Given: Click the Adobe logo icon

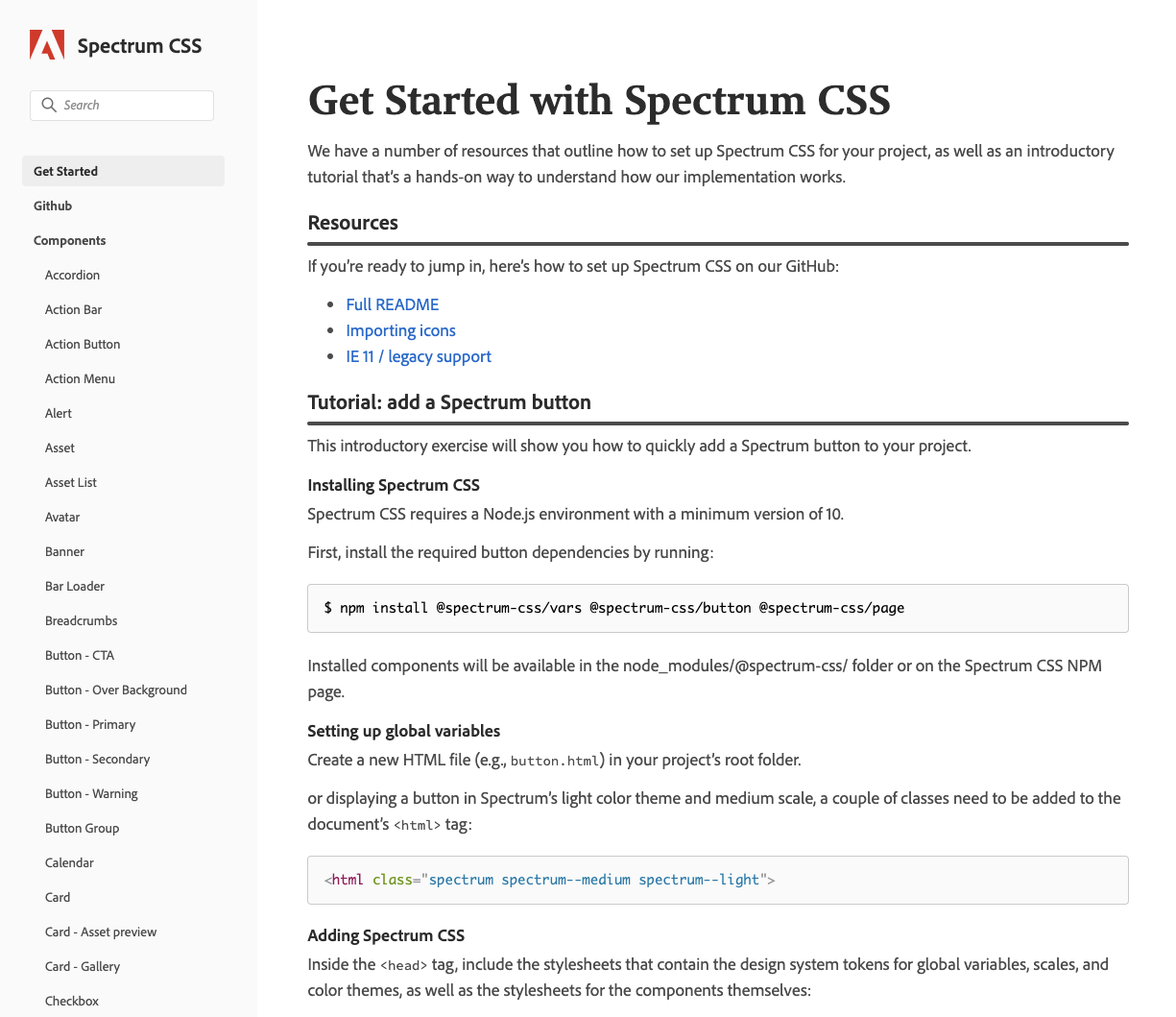Looking at the screenshot, I should pyautogui.click(x=47, y=45).
